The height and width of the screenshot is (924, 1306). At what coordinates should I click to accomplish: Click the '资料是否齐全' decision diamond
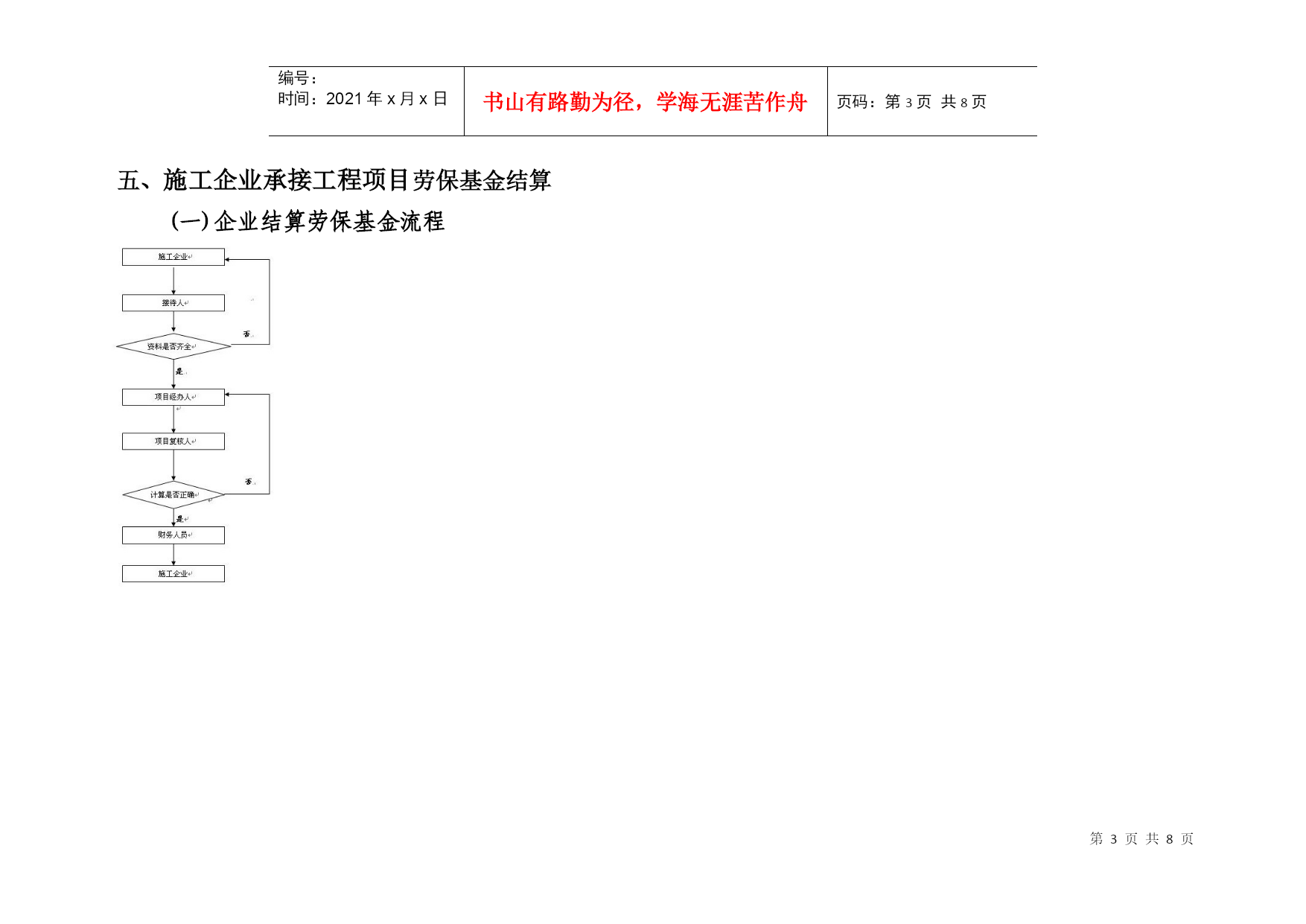pyautogui.click(x=173, y=347)
